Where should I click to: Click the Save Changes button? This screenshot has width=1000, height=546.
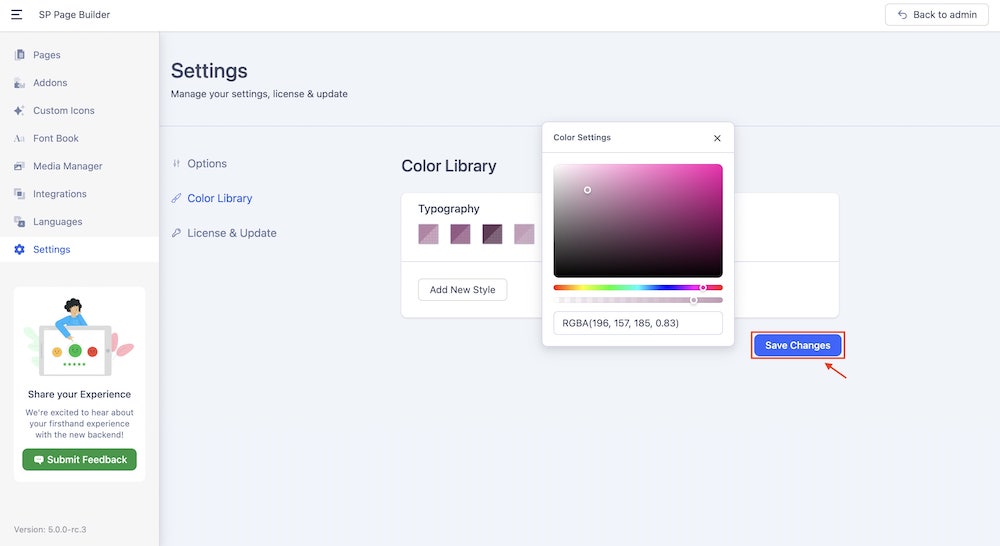pos(797,345)
